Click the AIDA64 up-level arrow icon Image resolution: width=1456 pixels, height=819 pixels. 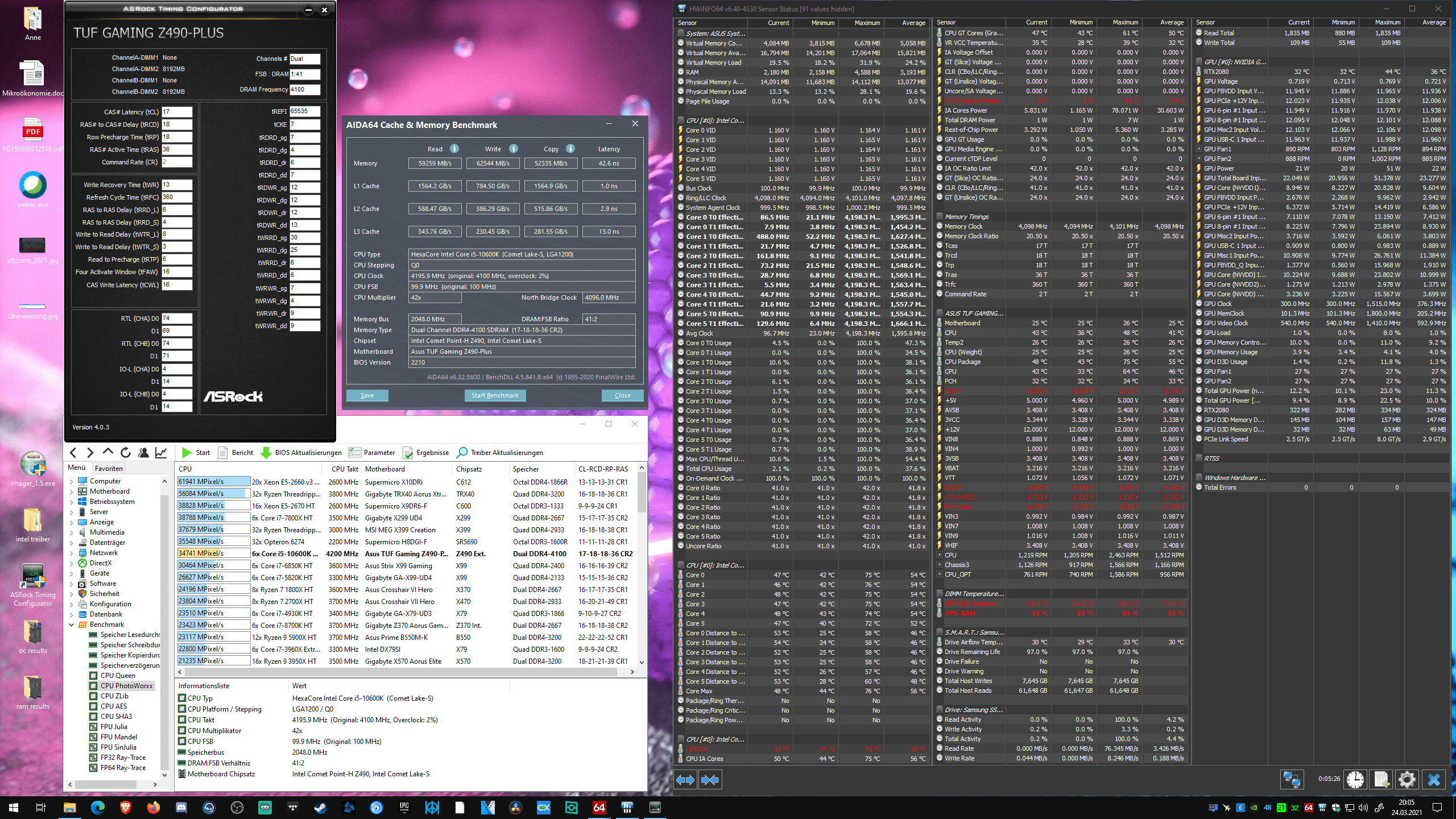coord(107,452)
